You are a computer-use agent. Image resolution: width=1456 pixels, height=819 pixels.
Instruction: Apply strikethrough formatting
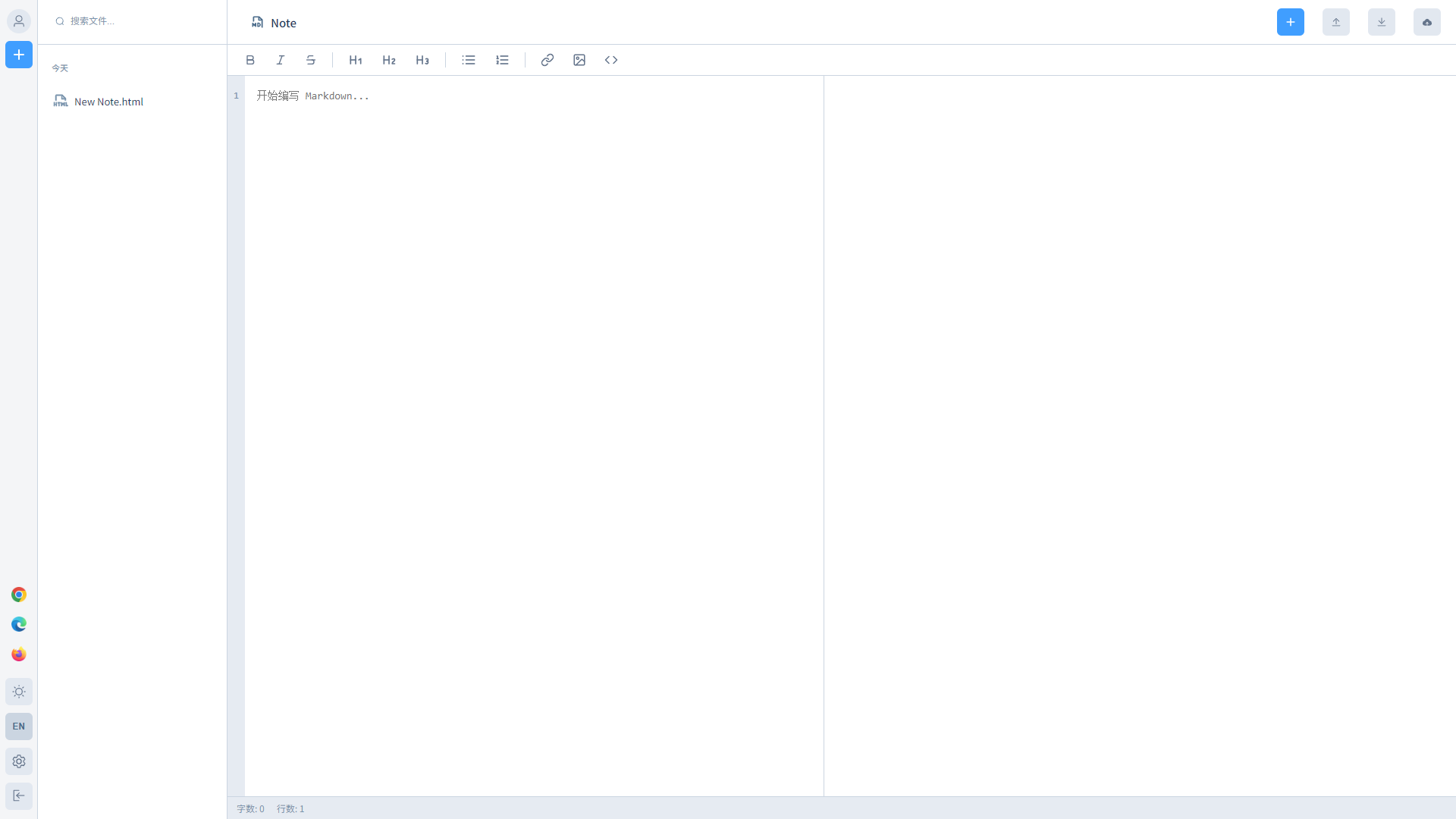[x=311, y=60]
